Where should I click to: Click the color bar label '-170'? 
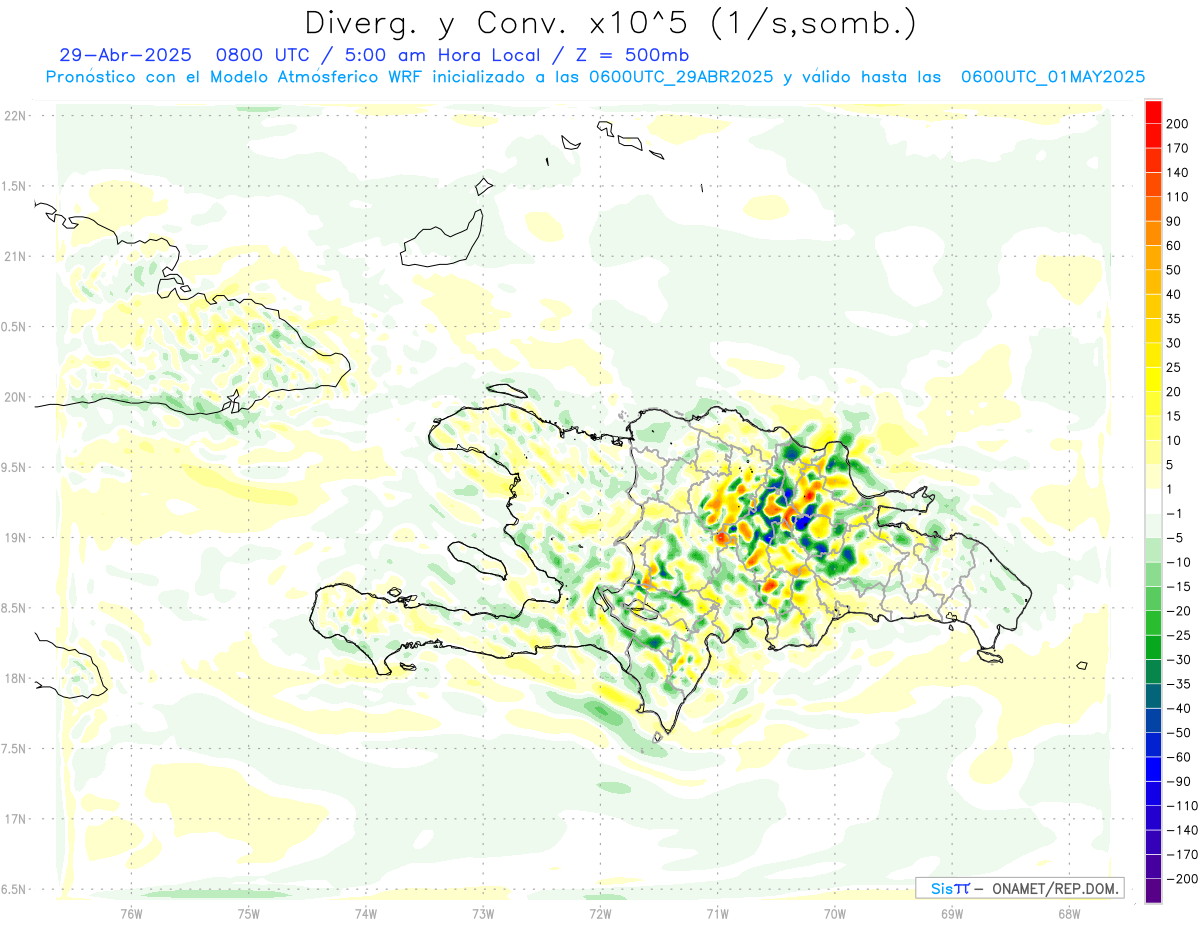coord(1184,855)
